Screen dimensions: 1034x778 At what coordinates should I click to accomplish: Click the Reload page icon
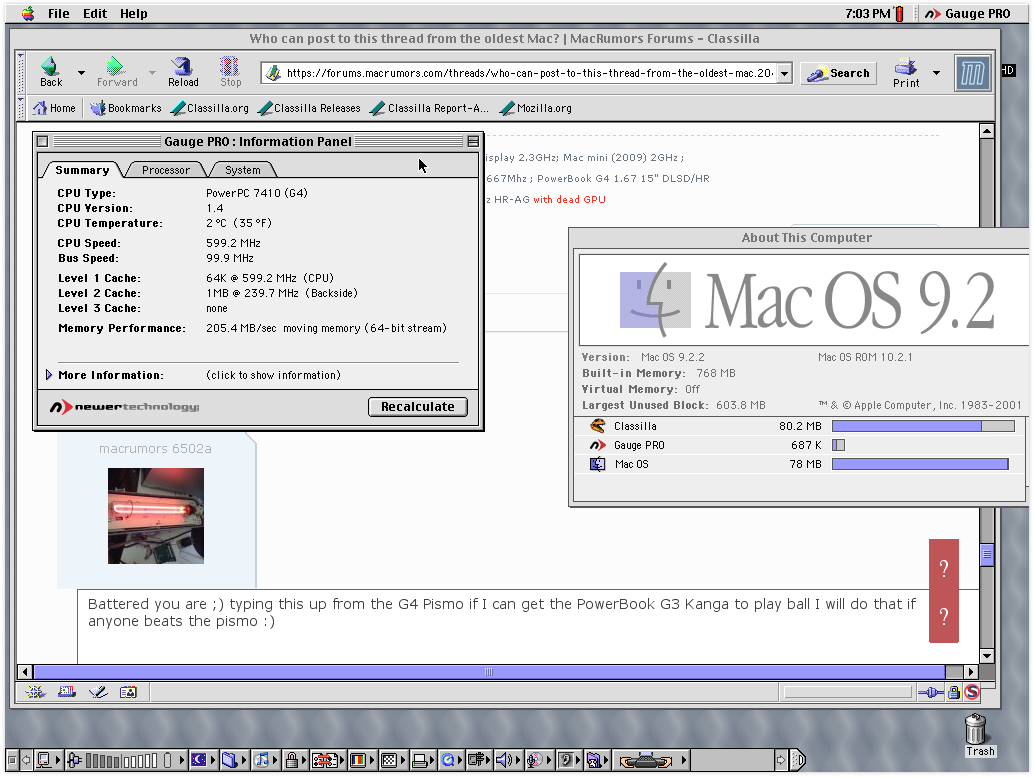coord(182,66)
